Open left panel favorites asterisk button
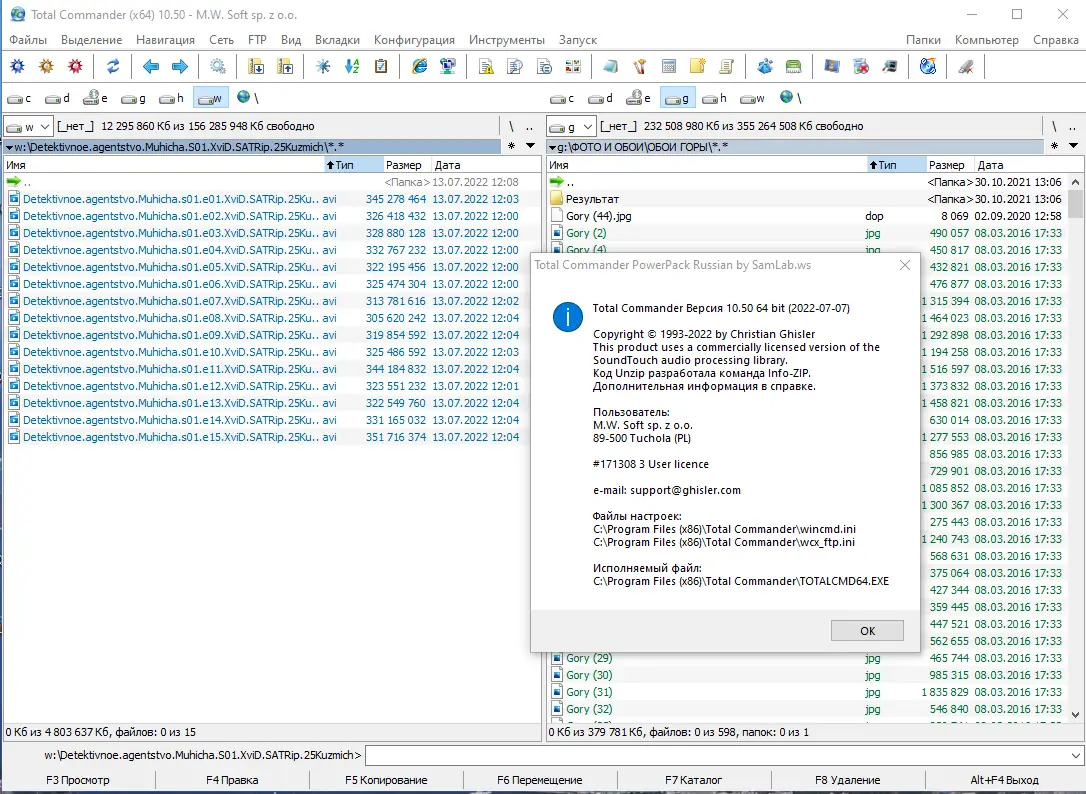 point(511,146)
